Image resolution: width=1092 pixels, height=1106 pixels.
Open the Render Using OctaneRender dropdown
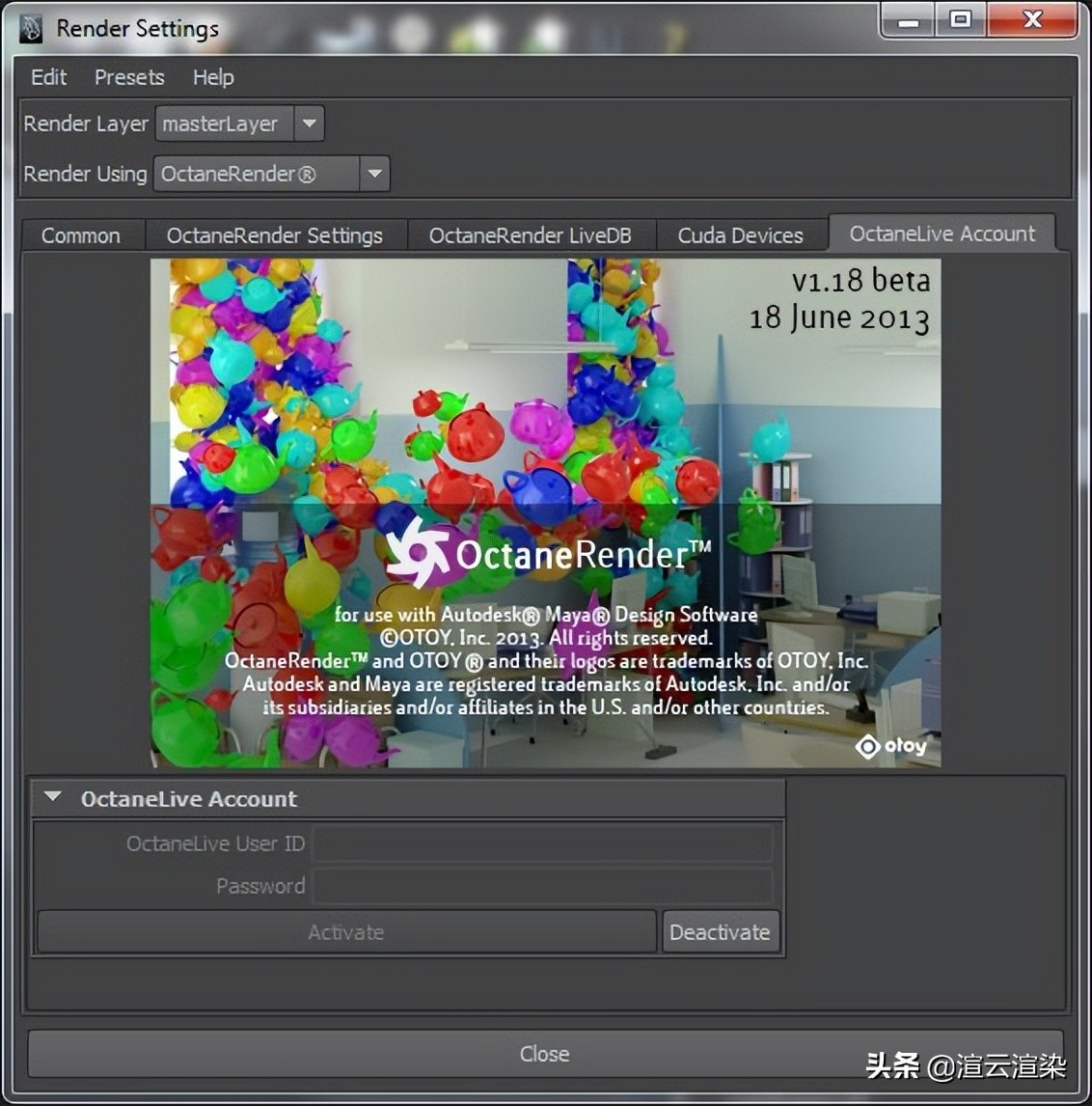coord(271,174)
